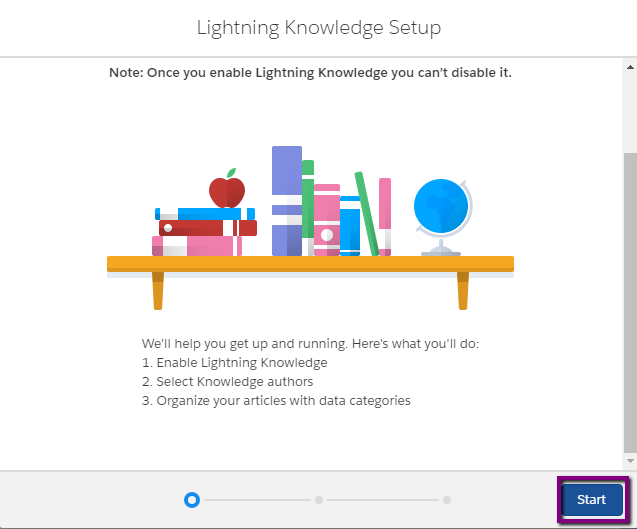Click the vertical scrollbar thumb
The width and height of the screenshot is (637, 529).
tap(630, 303)
